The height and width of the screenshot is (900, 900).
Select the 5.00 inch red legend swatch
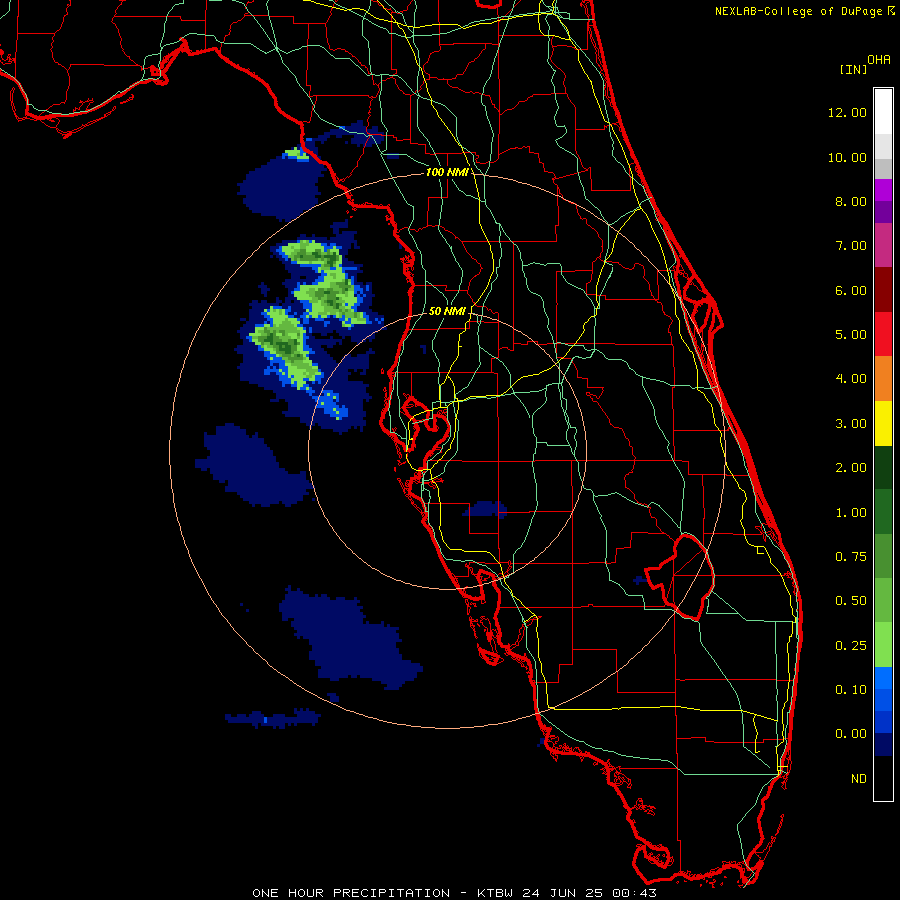click(883, 334)
